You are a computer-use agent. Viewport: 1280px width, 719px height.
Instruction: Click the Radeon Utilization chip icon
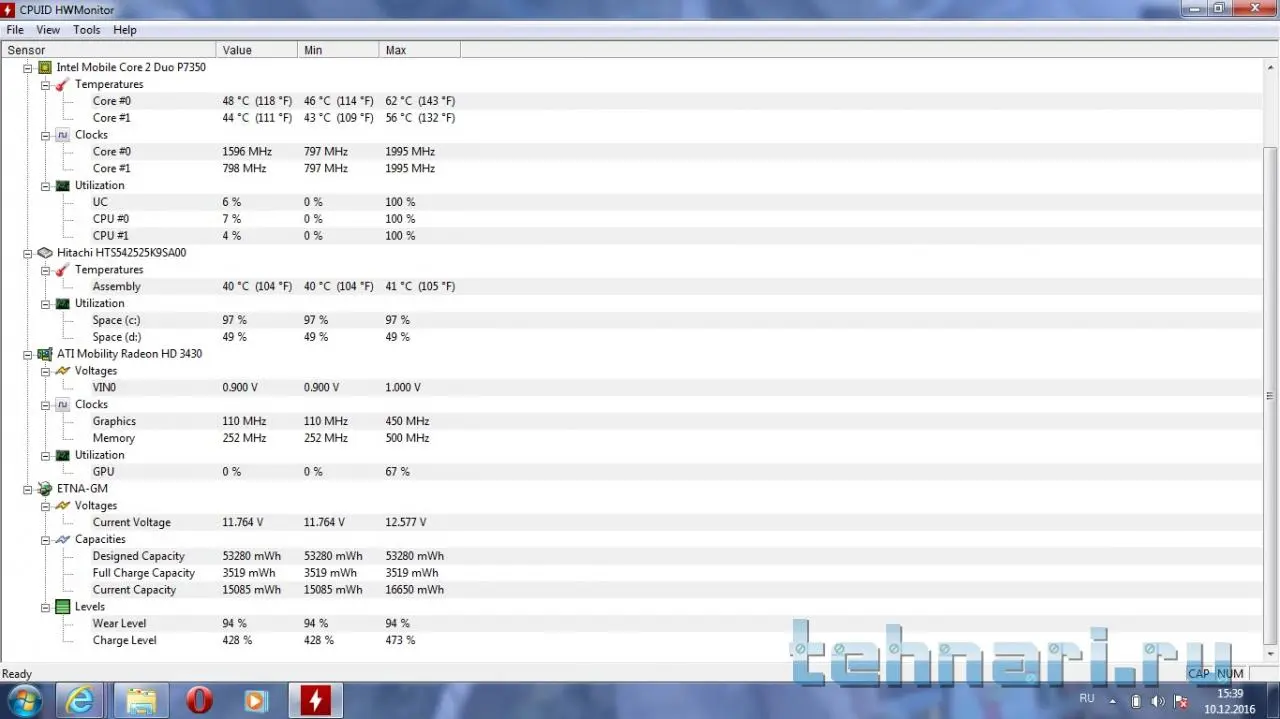point(63,455)
